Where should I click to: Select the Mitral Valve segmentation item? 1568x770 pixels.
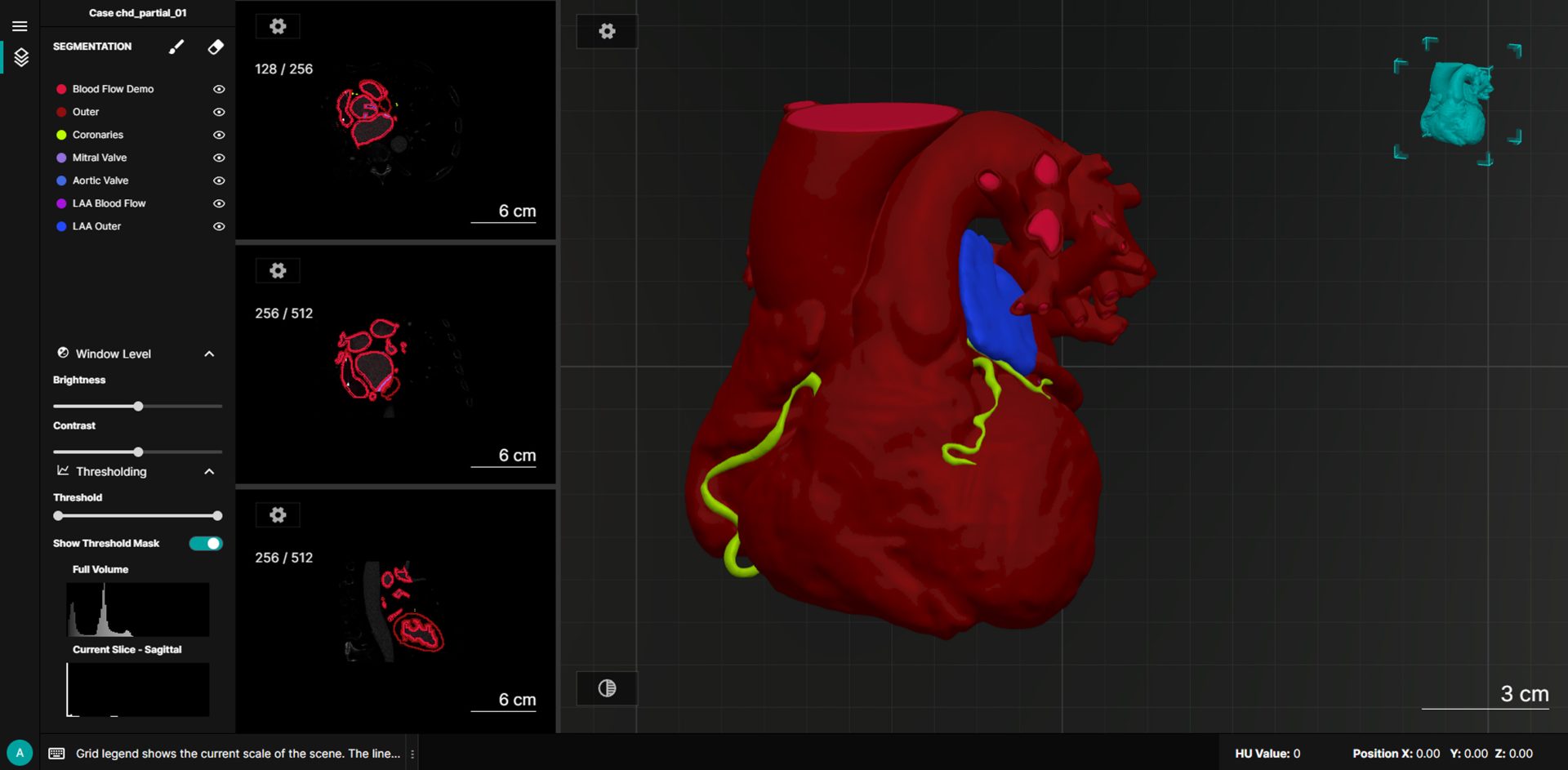(x=100, y=158)
